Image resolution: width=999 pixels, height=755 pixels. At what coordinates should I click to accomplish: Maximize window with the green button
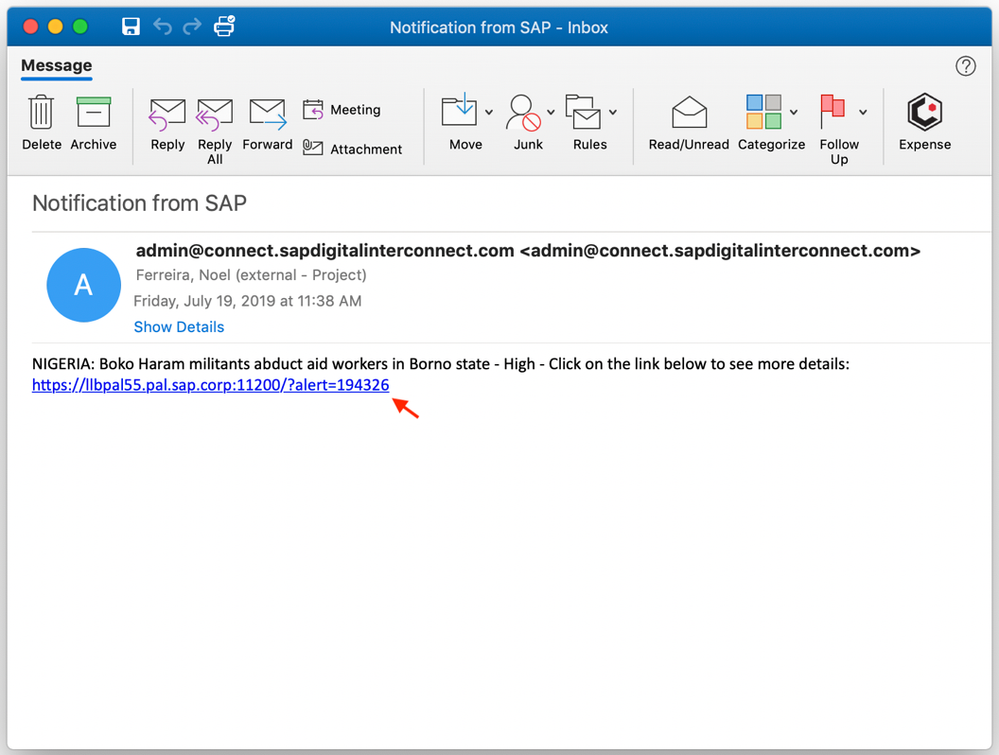click(80, 27)
